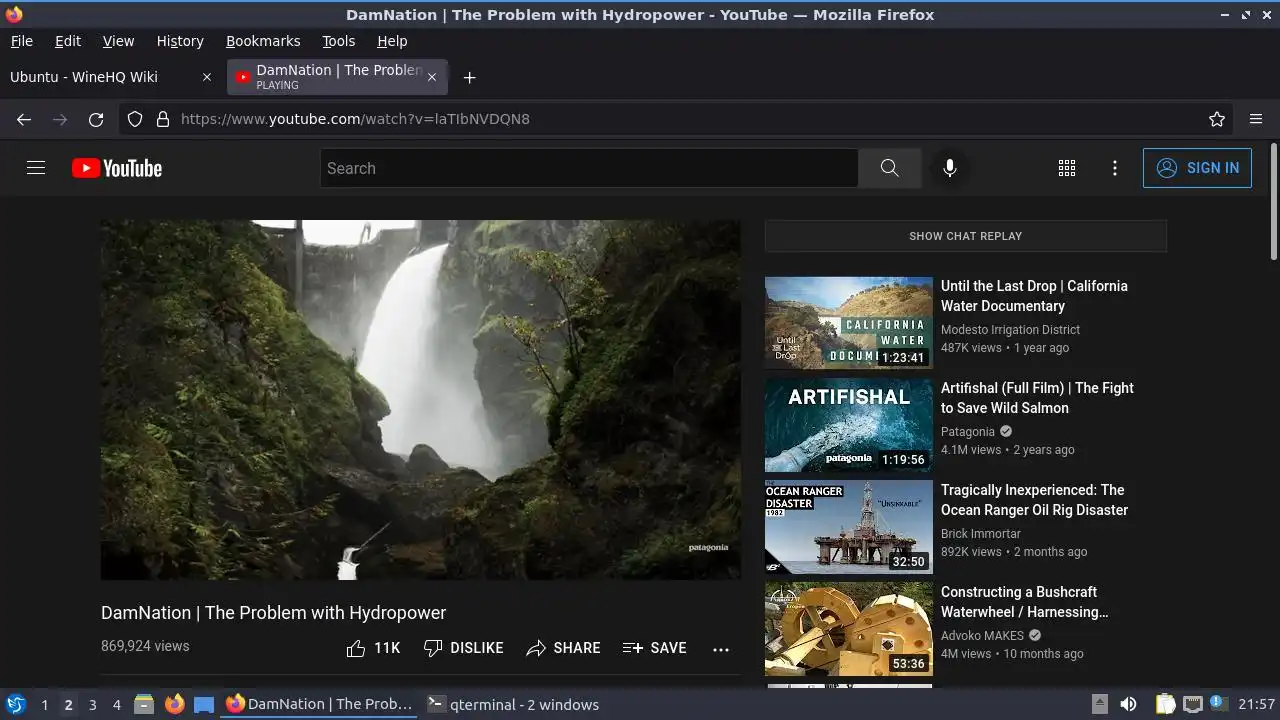Image resolution: width=1280 pixels, height=720 pixels.
Task: Open the Tools menu
Action: tap(339, 41)
